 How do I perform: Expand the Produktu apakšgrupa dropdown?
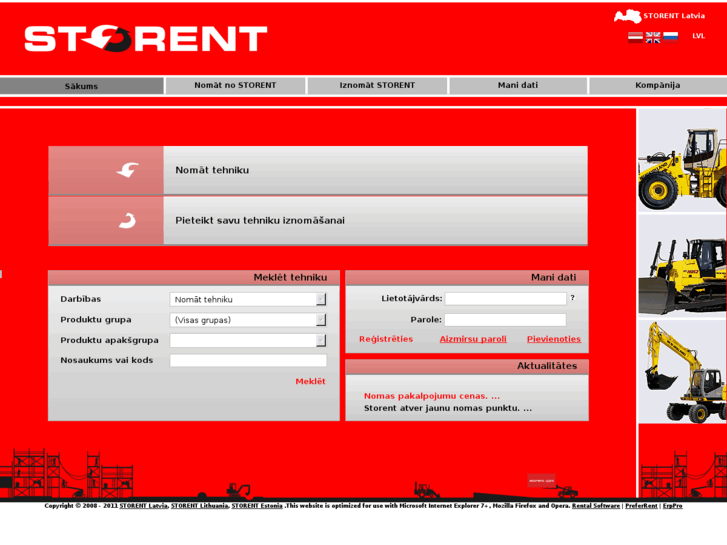coord(248,340)
